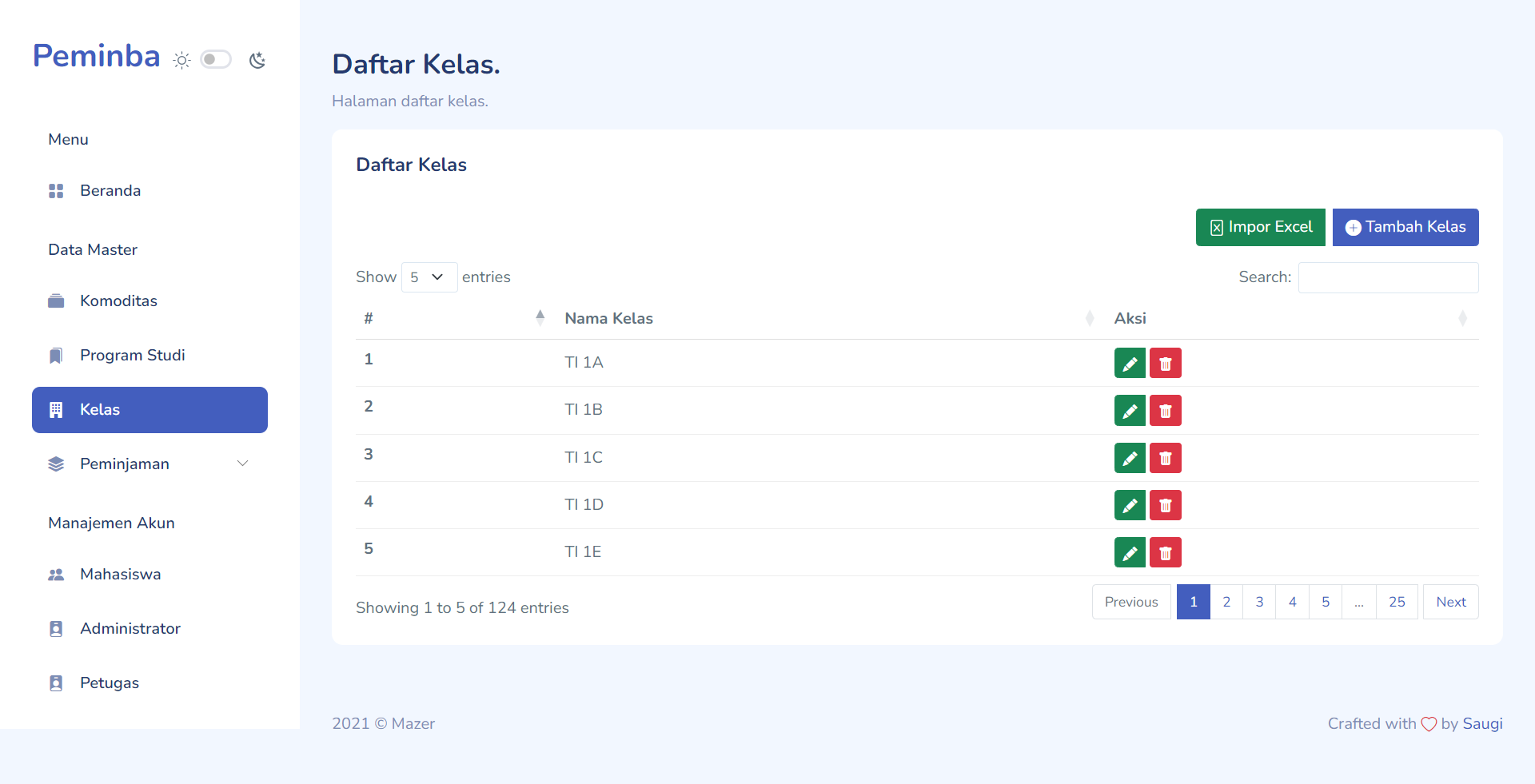Open Beranda menu item
This screenshot has height=784, width=1535.
click(x=150, y=191)
